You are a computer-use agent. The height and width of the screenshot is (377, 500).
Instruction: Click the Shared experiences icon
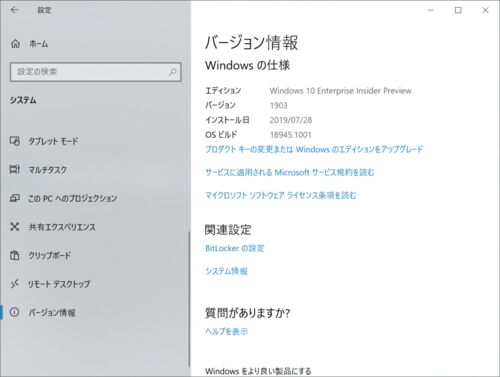[15, 227]
